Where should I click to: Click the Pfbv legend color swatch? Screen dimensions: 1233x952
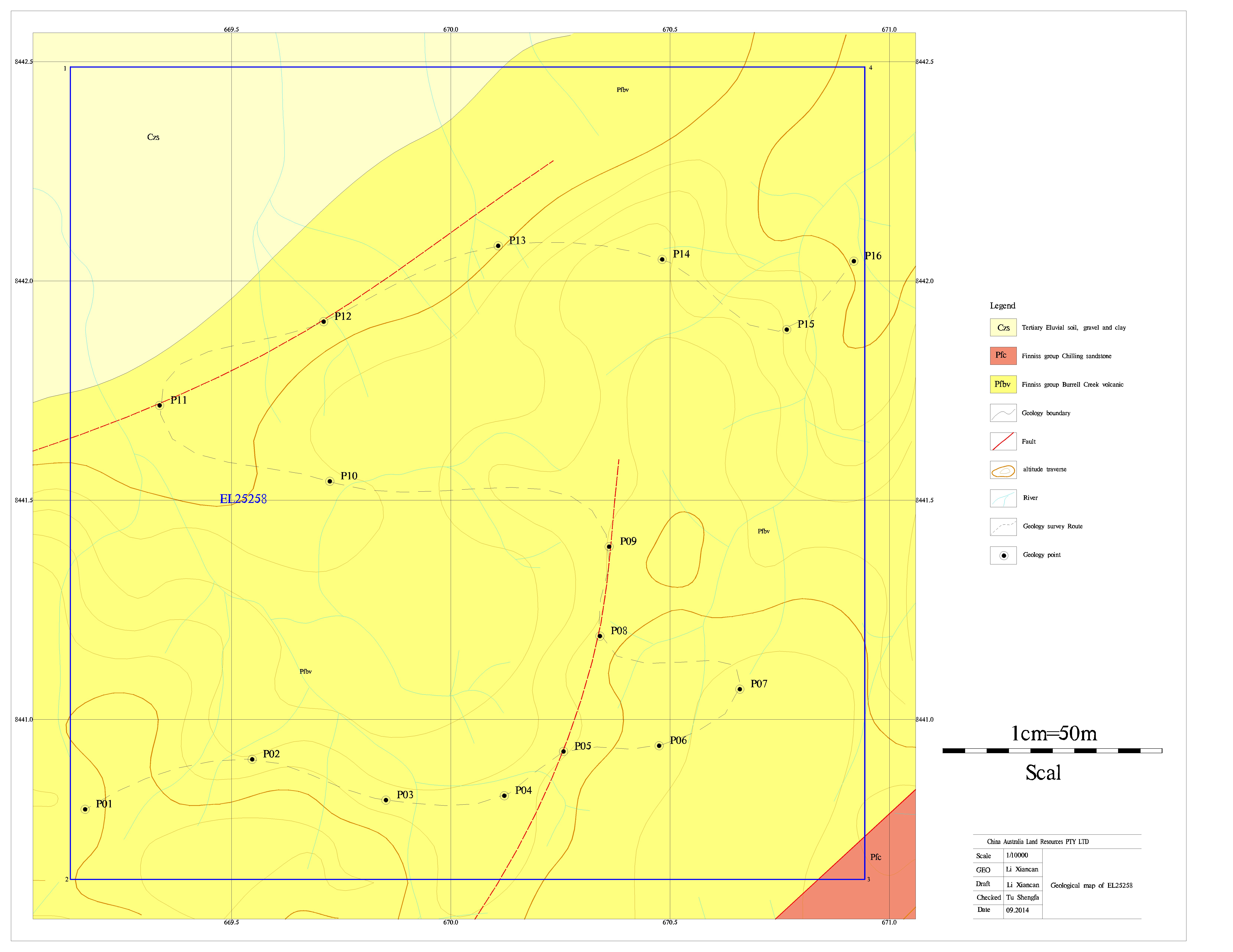click(x=1003, y=384)
